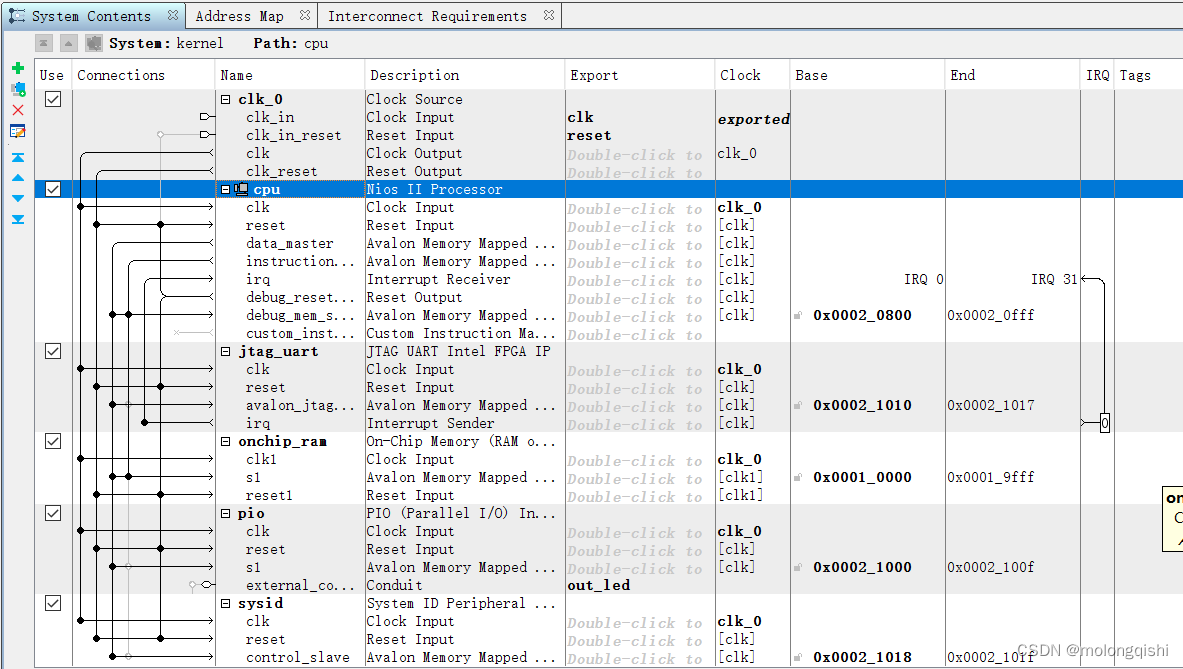This screenshot has width=1183, height=669.
Task: Click the red X Remove component icon
Action: (x=18, y=110)
